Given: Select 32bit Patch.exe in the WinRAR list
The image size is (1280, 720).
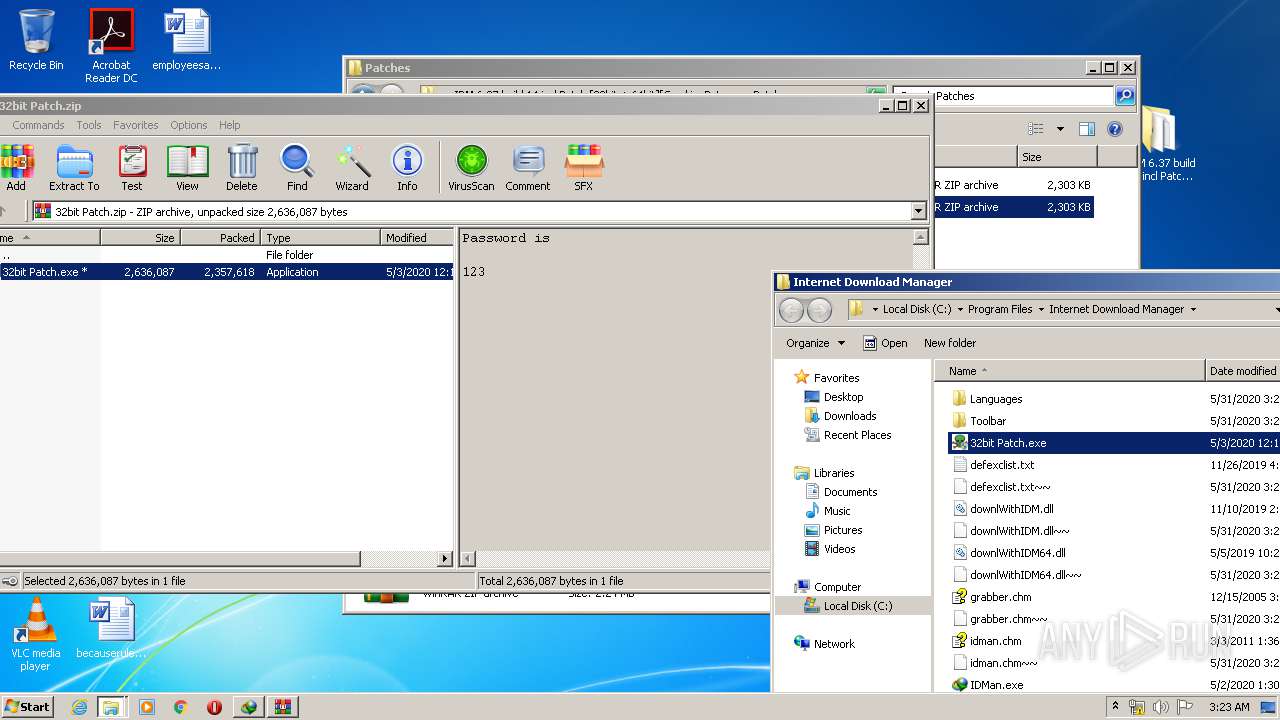Looking at the screenshot, I should click(226, 272).
